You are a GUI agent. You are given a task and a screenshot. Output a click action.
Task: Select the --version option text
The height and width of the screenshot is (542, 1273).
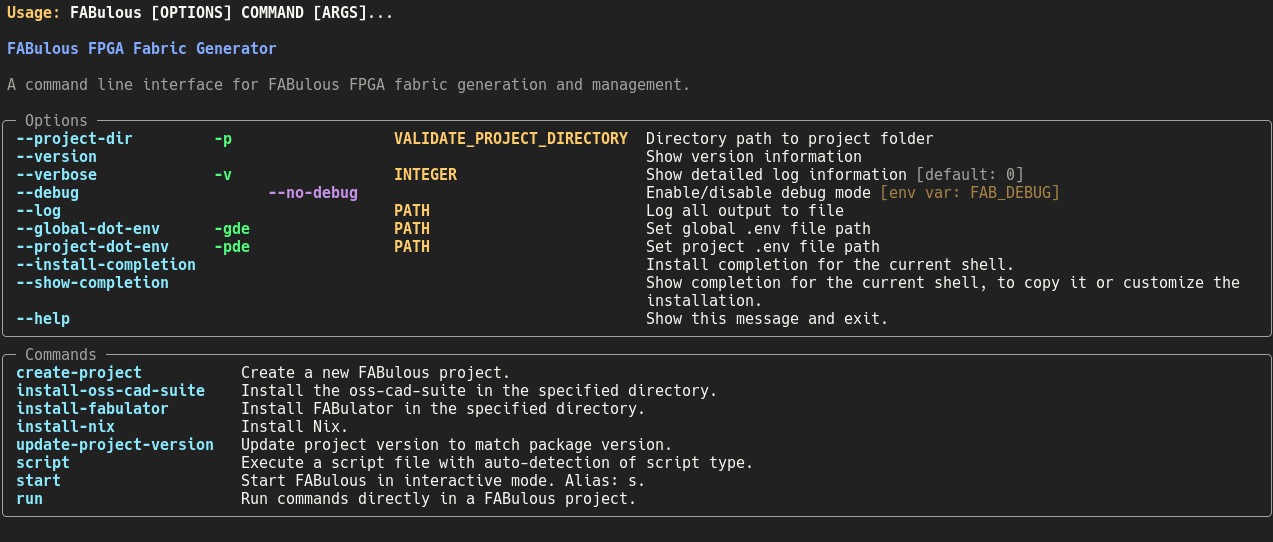[56, 157]
